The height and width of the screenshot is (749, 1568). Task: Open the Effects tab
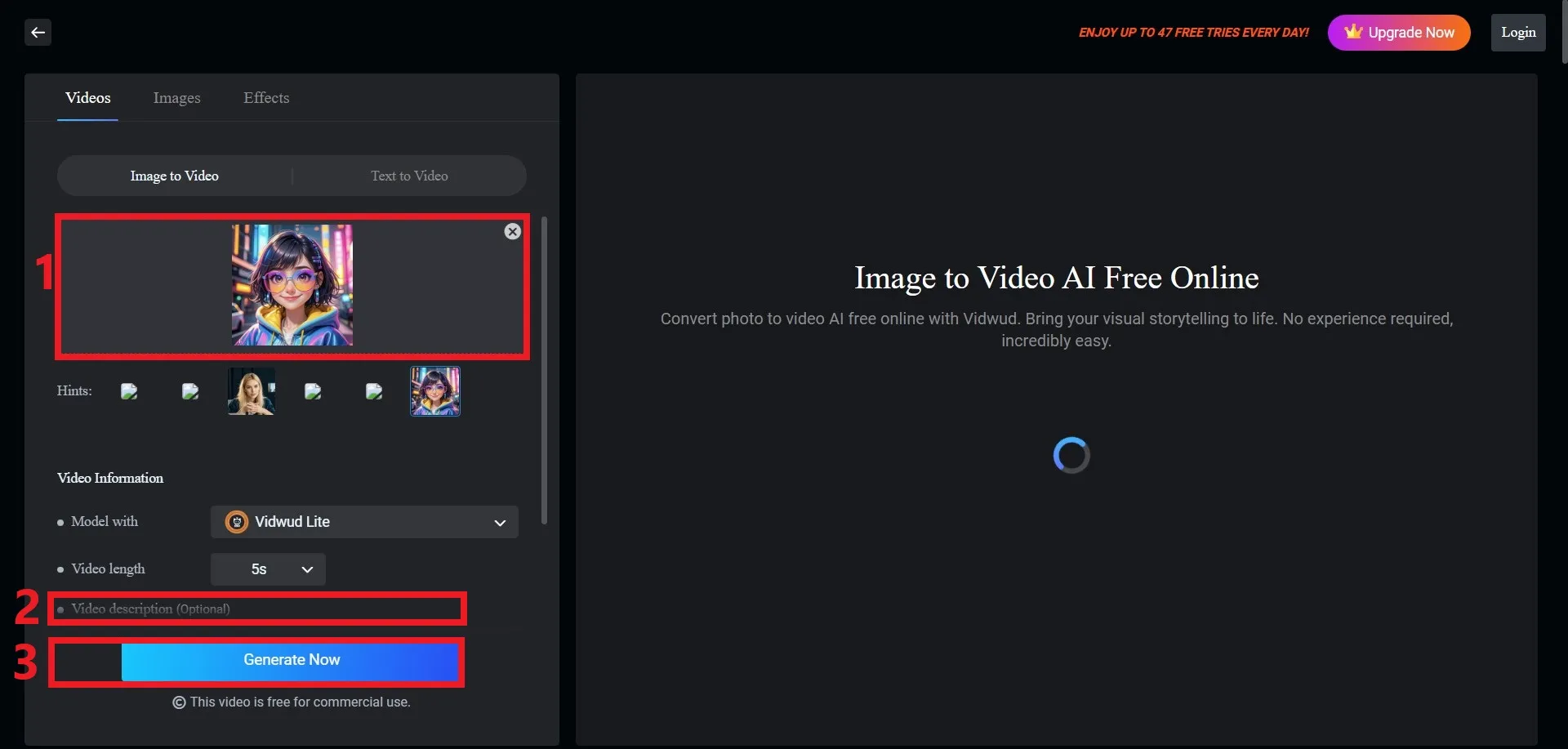266,98
